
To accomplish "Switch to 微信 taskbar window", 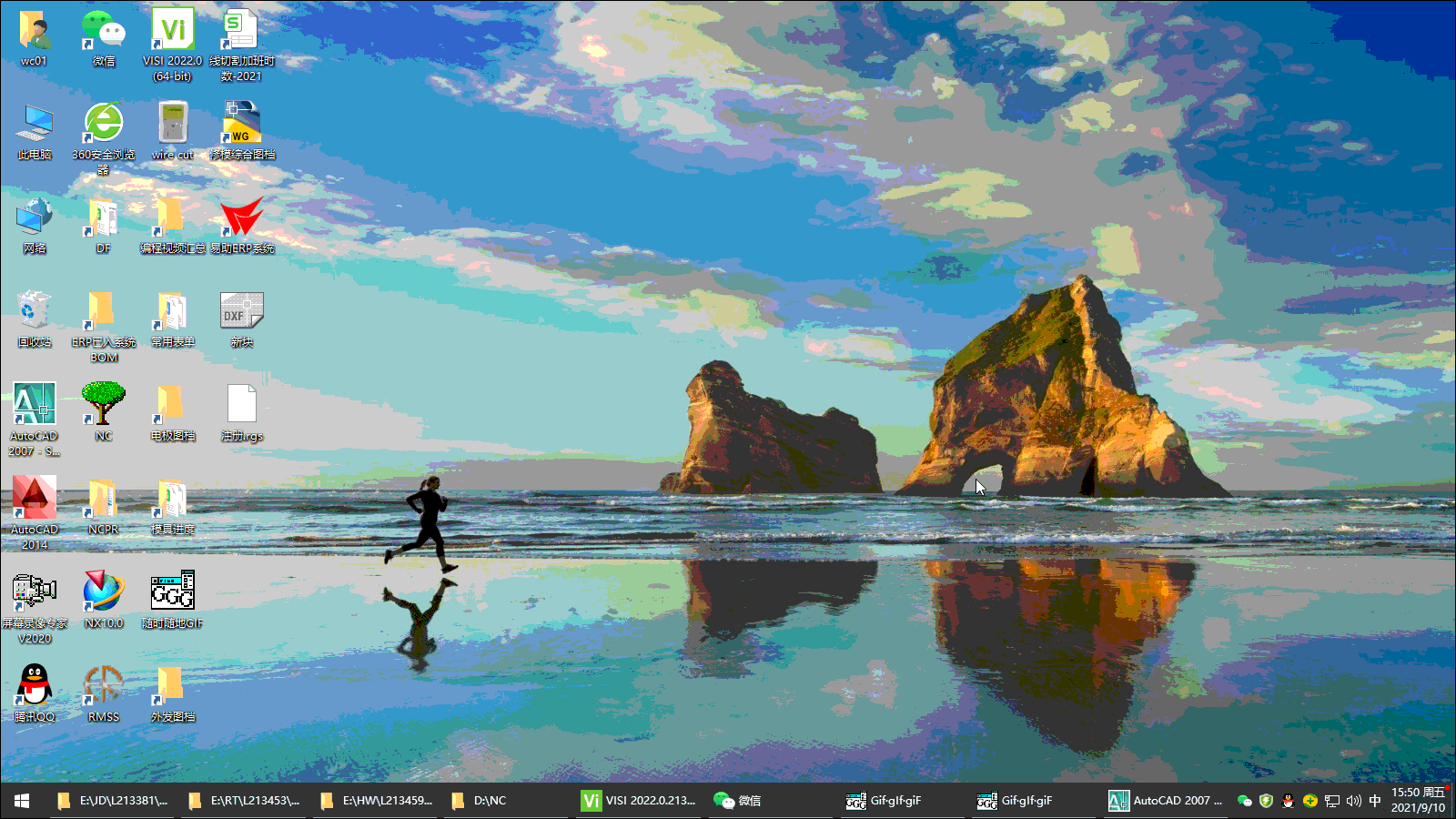I will 772,801.
